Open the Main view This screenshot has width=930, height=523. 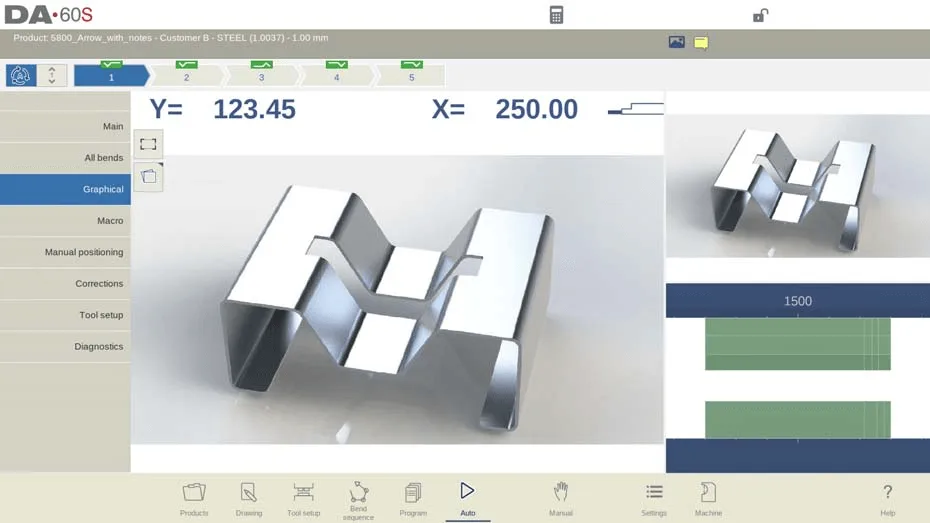(x=65, y=126)
